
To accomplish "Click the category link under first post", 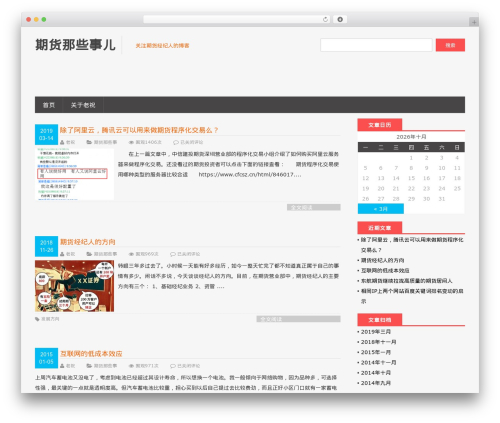I will coord(105,142).
